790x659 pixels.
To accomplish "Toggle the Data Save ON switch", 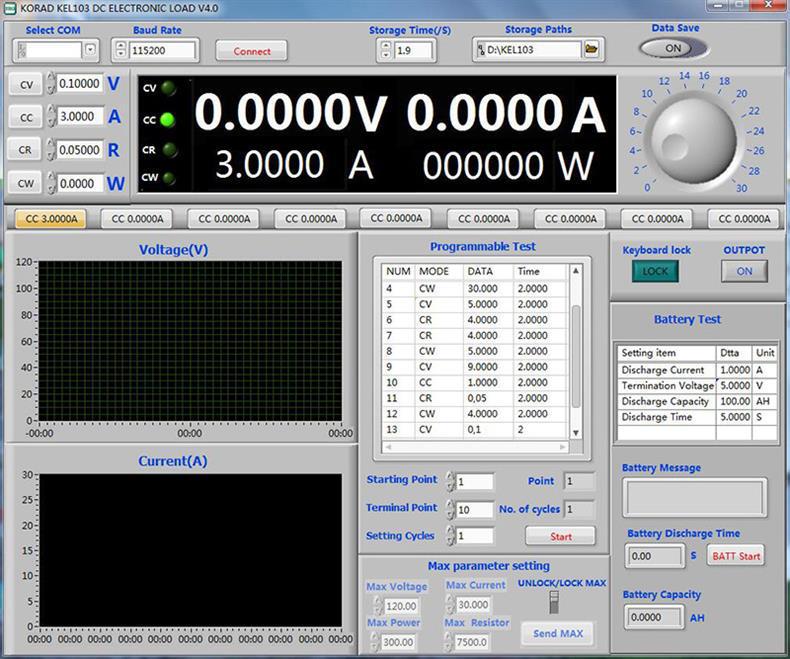I will [x=674, y=48].
